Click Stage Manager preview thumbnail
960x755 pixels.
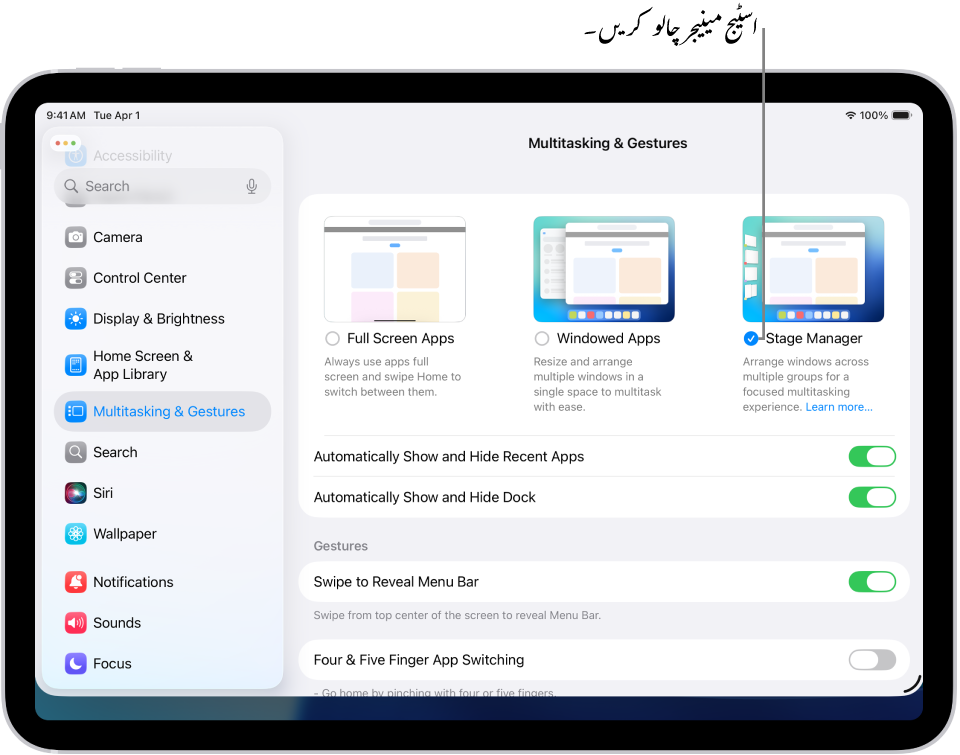[813, 269]
